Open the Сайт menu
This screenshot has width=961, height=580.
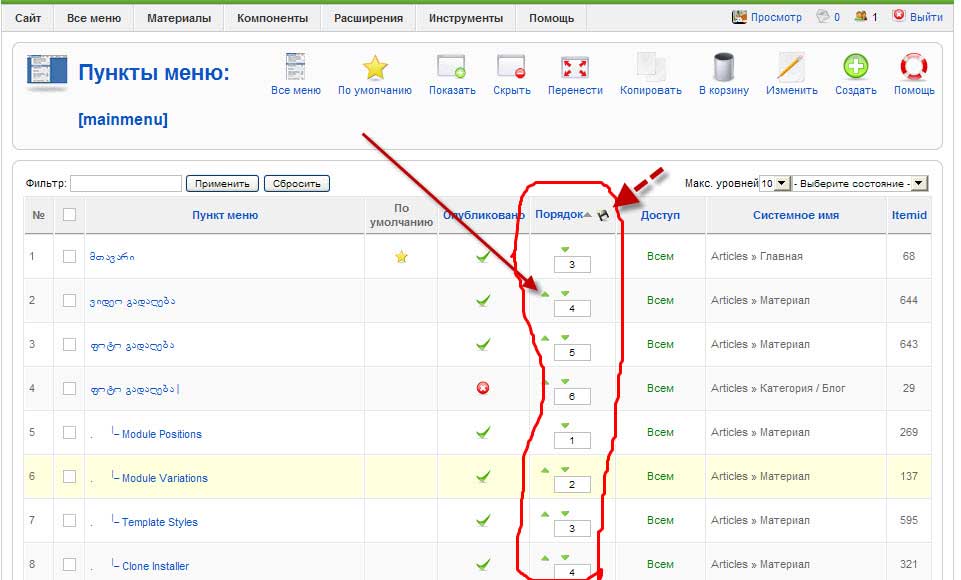[28, 18]
